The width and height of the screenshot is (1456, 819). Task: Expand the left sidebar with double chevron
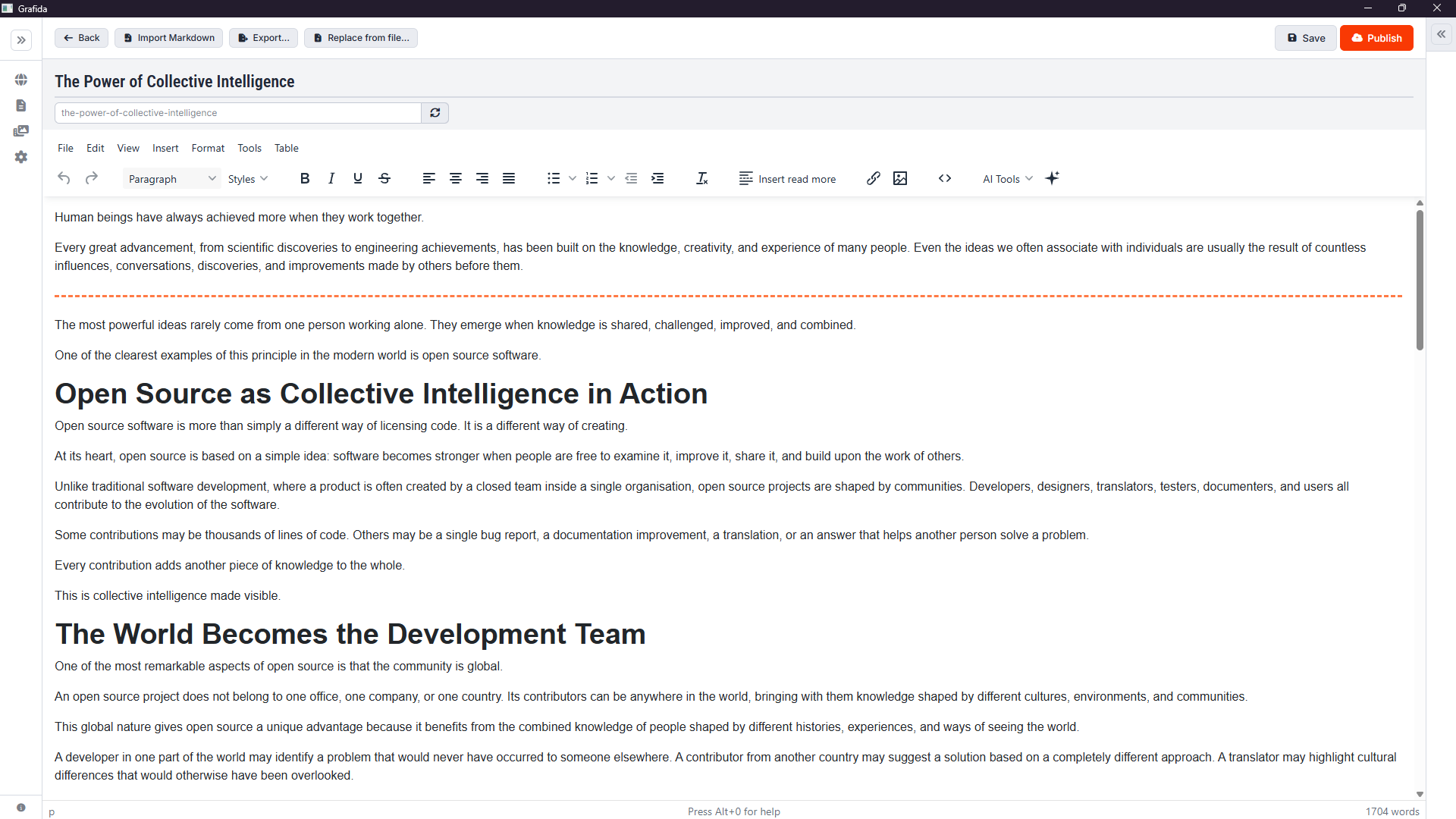pyautogui.click(x=21, y=39)
